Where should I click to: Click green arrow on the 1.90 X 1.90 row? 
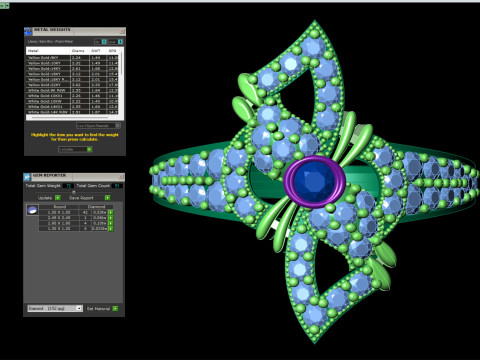click(111, 223)
